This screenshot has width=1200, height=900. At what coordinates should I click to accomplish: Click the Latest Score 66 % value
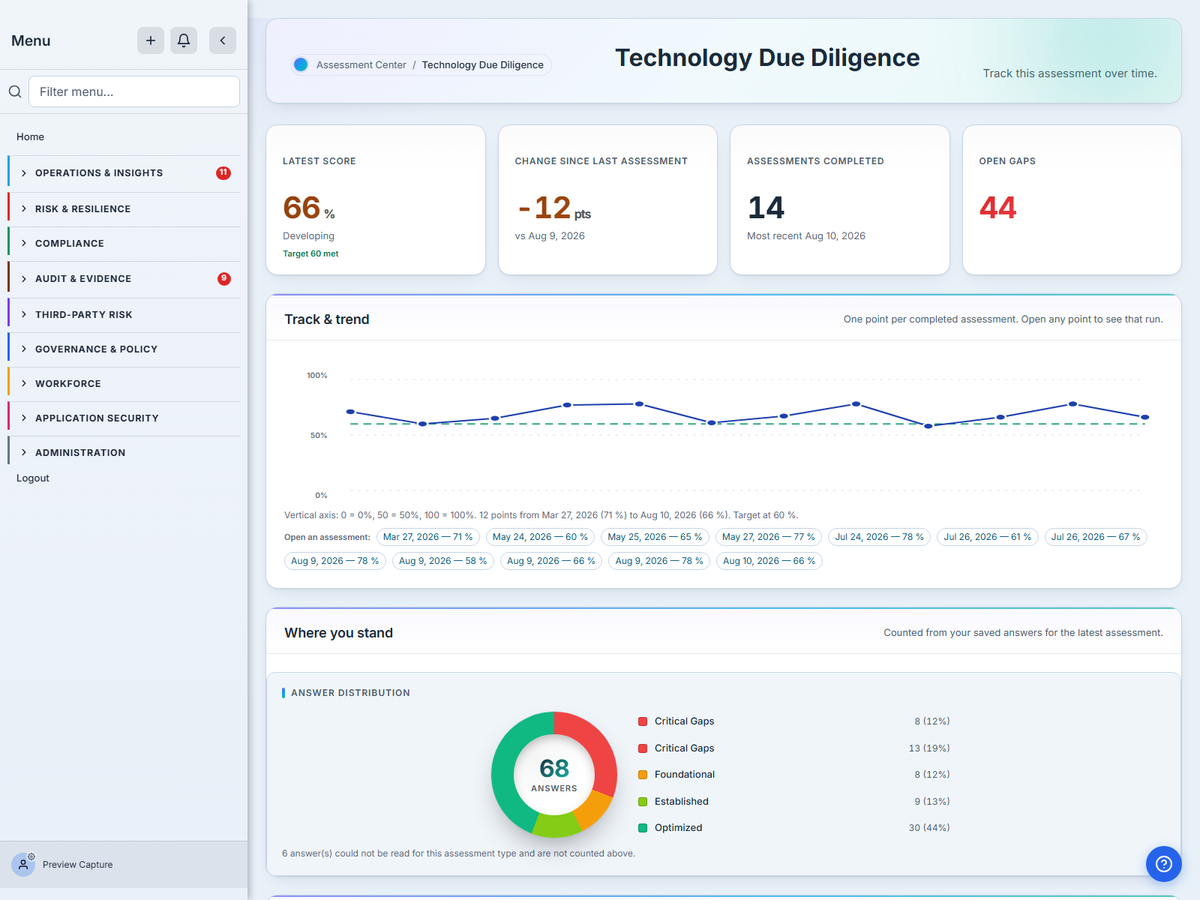coord(309,208)
